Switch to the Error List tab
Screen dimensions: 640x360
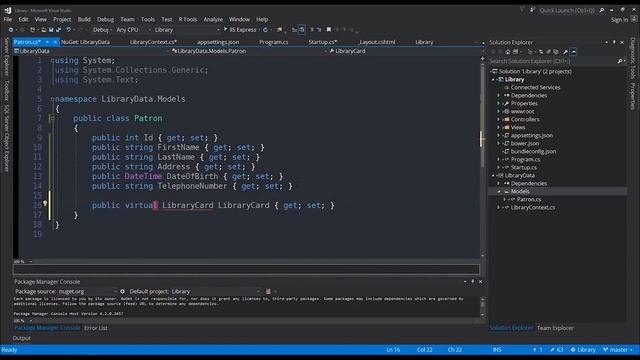96,328
